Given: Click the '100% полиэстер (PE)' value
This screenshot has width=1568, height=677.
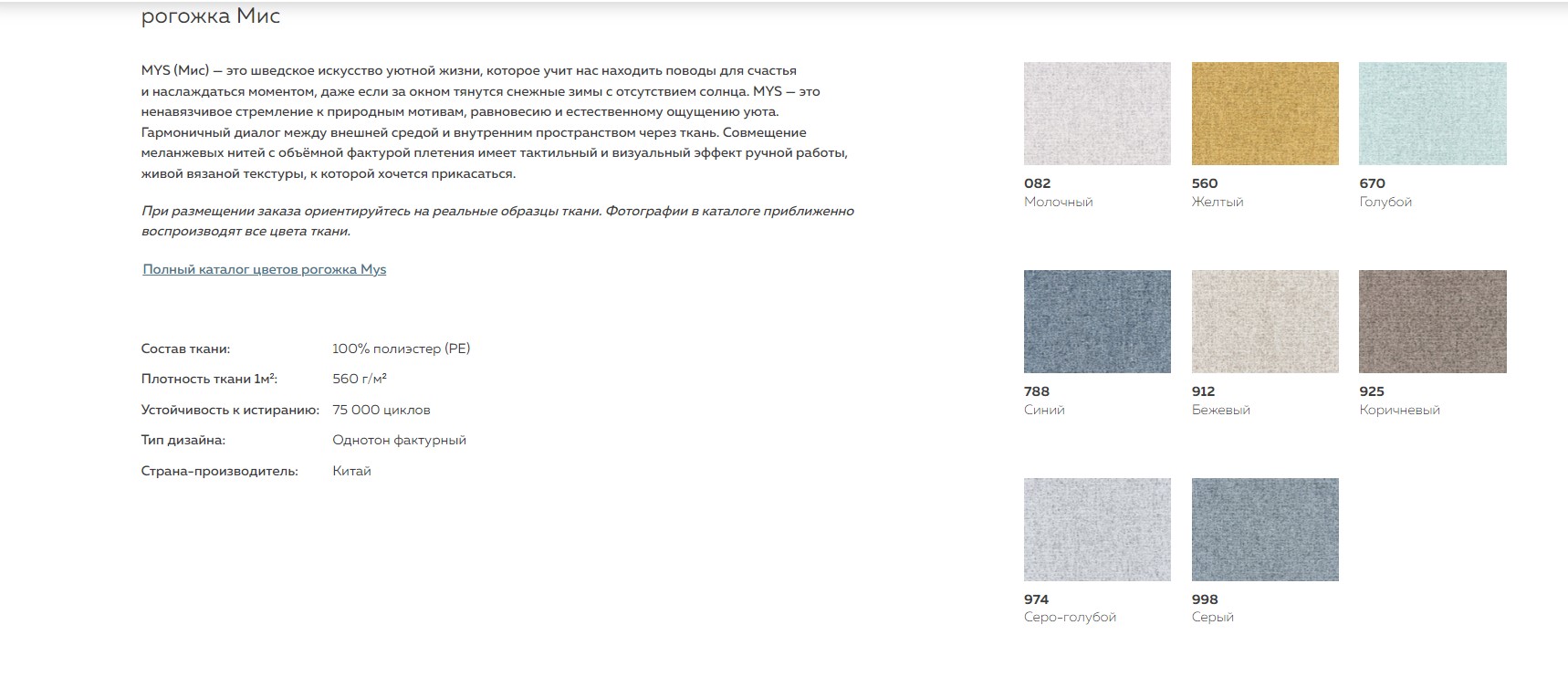Looking at the screenshot, I should [402, 349].
